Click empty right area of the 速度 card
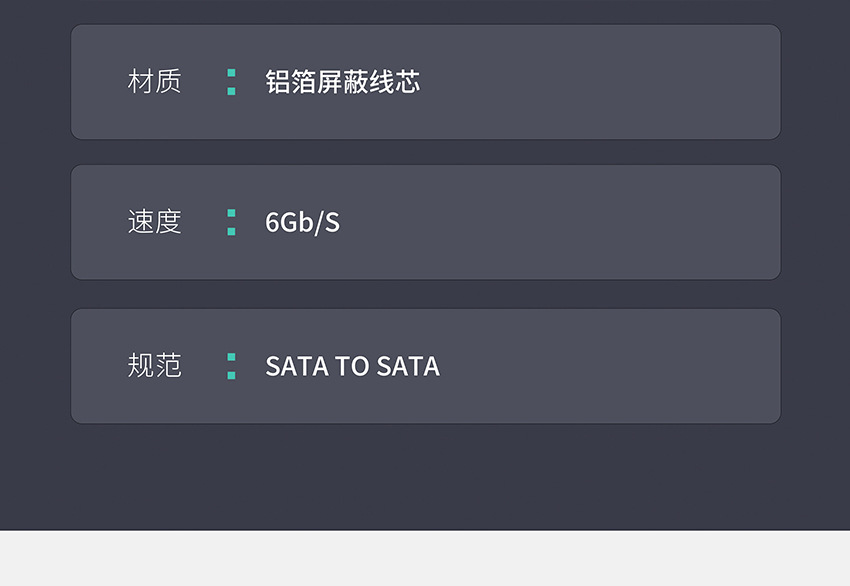Screen dimensions: 850x586 [x=620, y=222]
